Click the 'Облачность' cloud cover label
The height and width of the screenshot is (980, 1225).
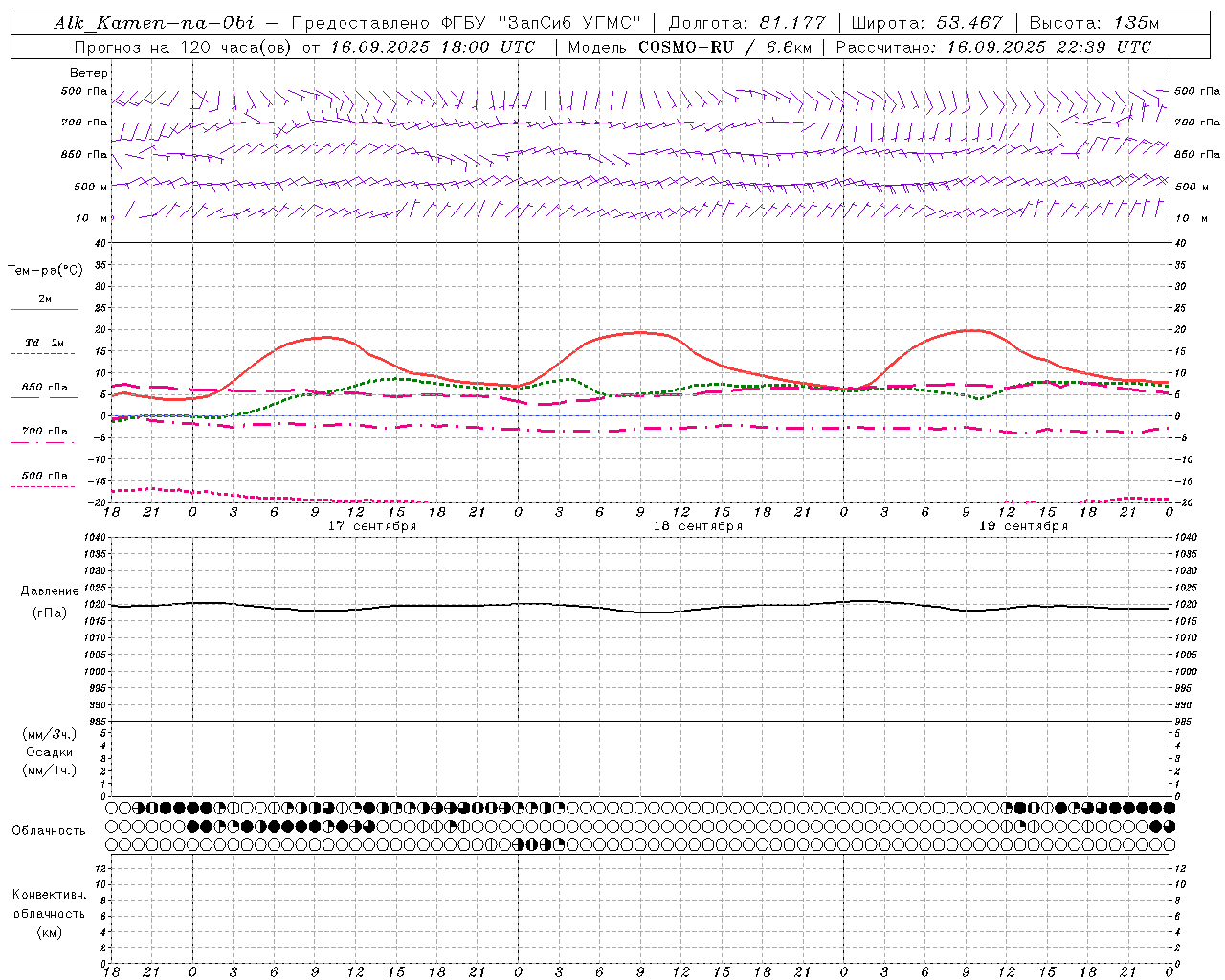pos(49,831)
